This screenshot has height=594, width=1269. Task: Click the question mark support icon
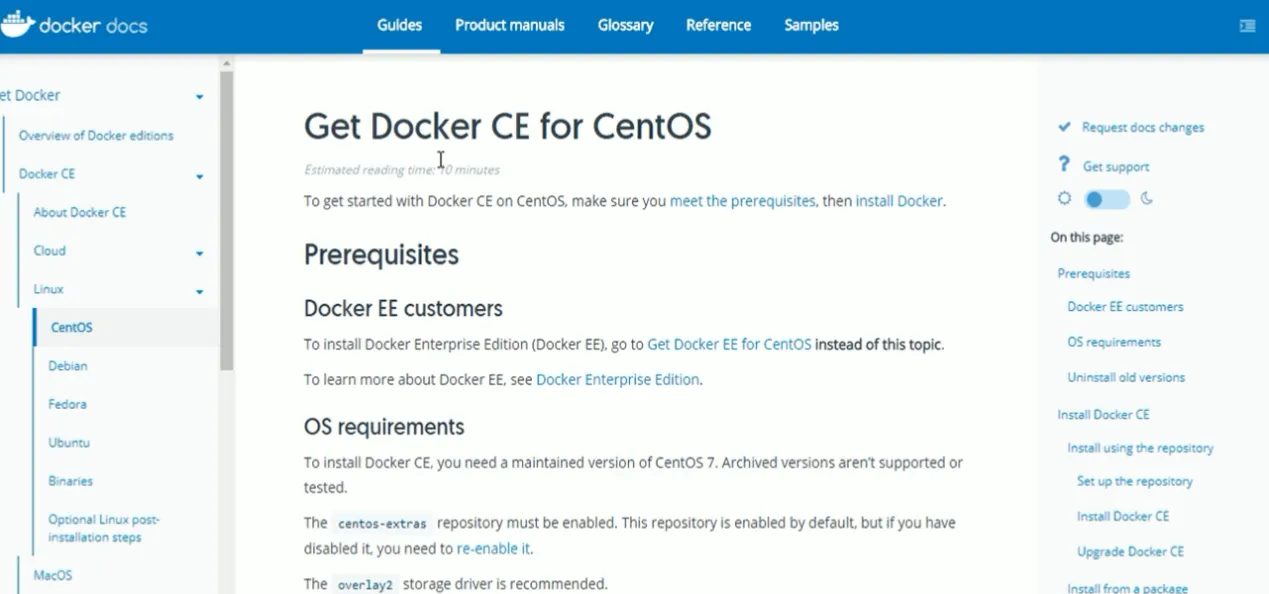(x=1064, y=165)
